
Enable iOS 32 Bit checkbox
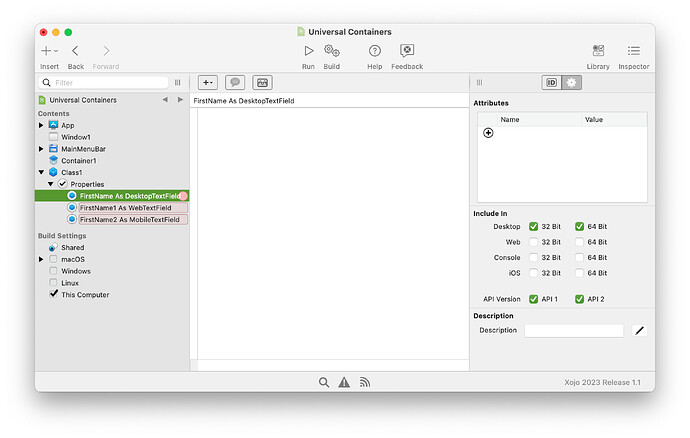533,273
